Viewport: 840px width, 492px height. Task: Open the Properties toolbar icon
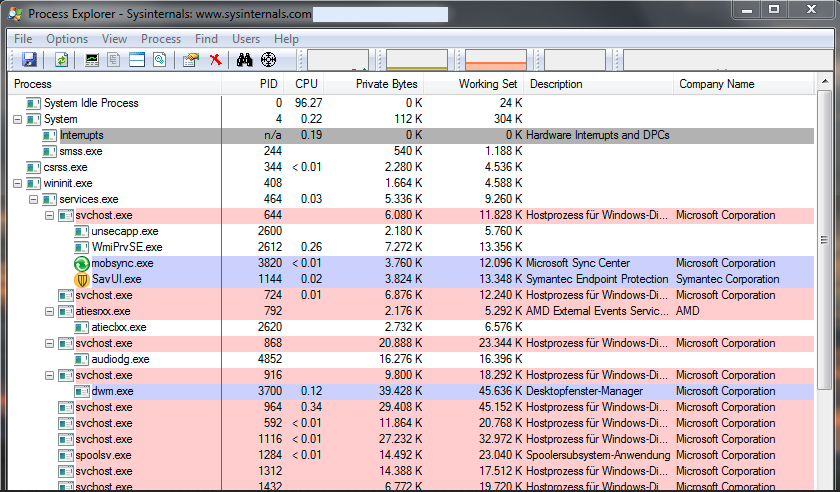[191, 59]
